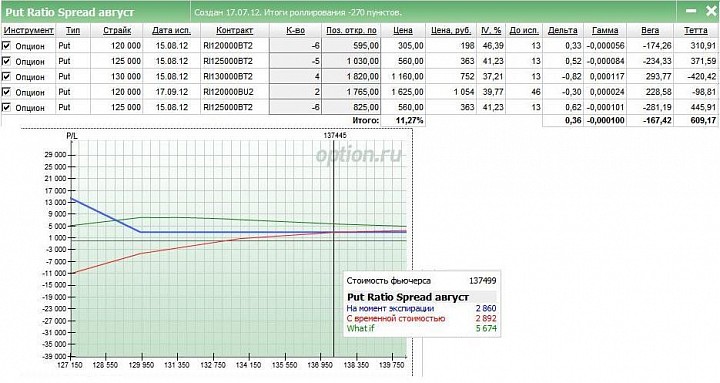720x383 pixels.
Task: Click y-axis label 29 000
Action: point(55,155)
